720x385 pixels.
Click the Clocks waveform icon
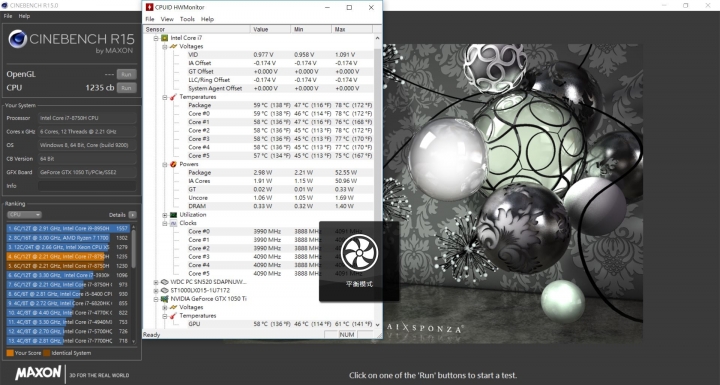pos(173,223)
